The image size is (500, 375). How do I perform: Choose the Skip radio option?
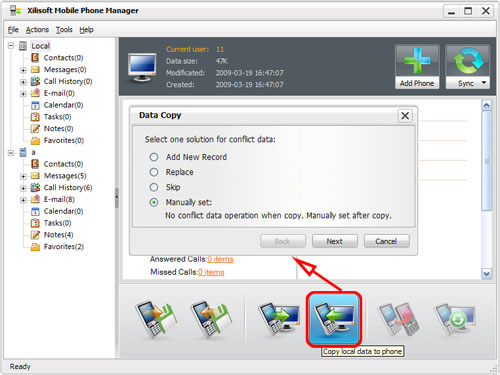coord(154,187)
